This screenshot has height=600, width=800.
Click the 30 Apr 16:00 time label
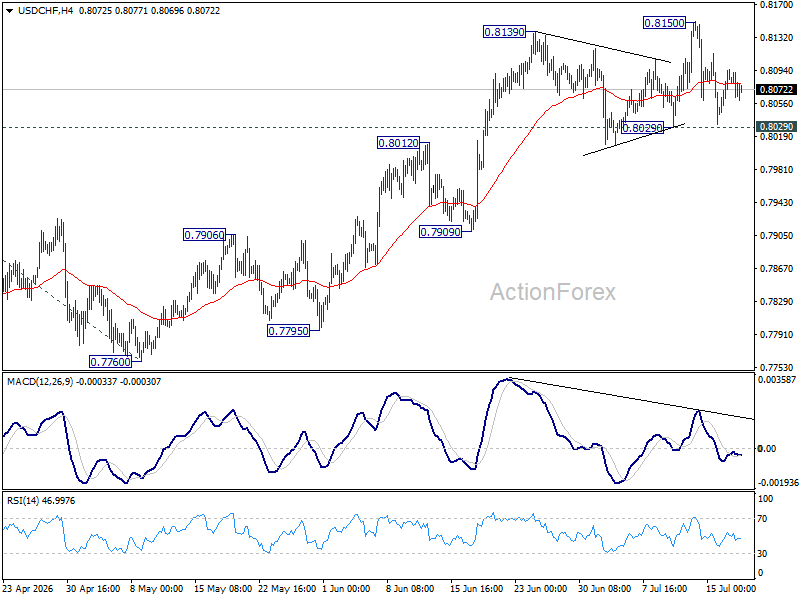tap(93, 589)
